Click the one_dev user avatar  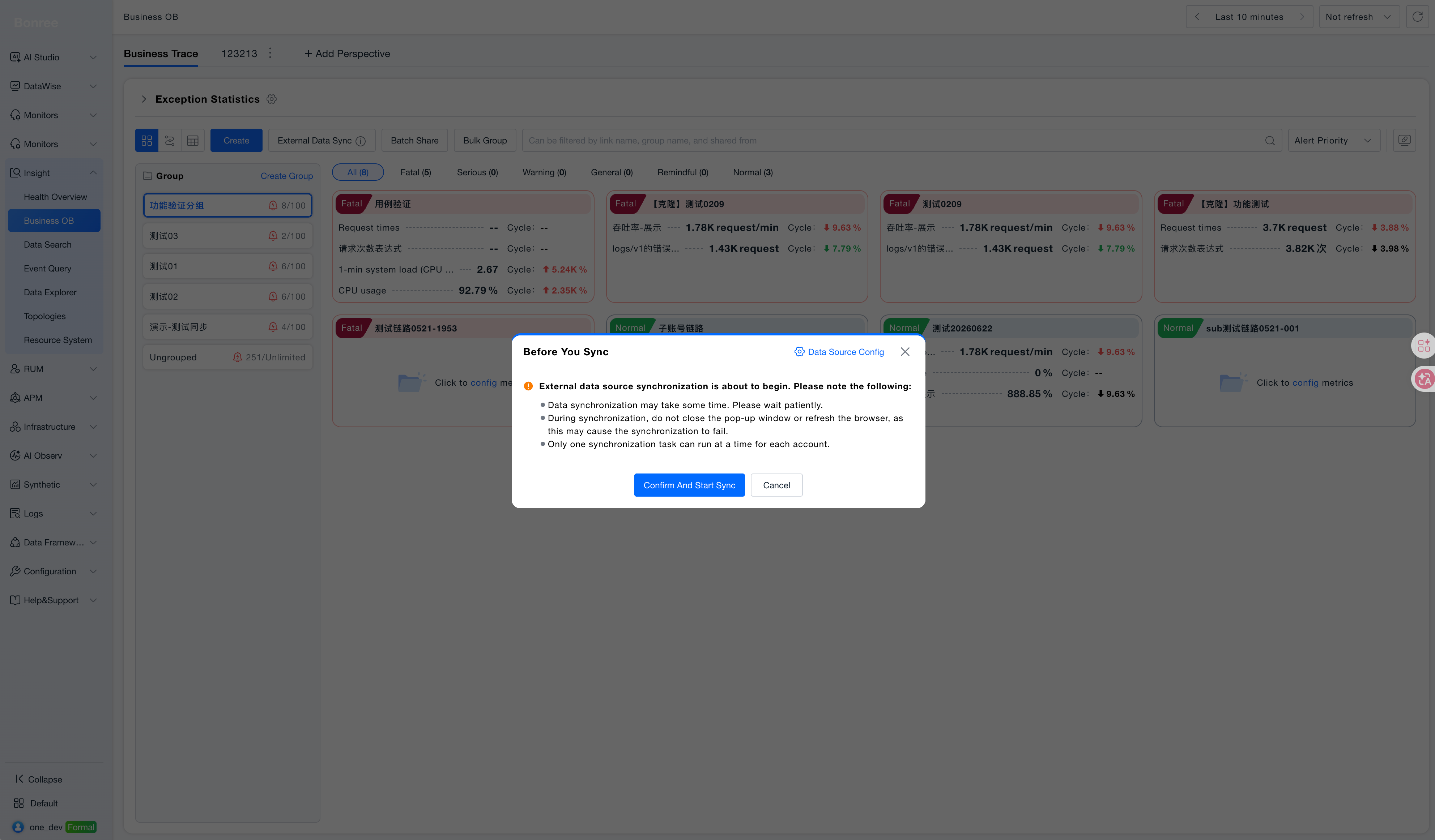click(x=18, y=827)
